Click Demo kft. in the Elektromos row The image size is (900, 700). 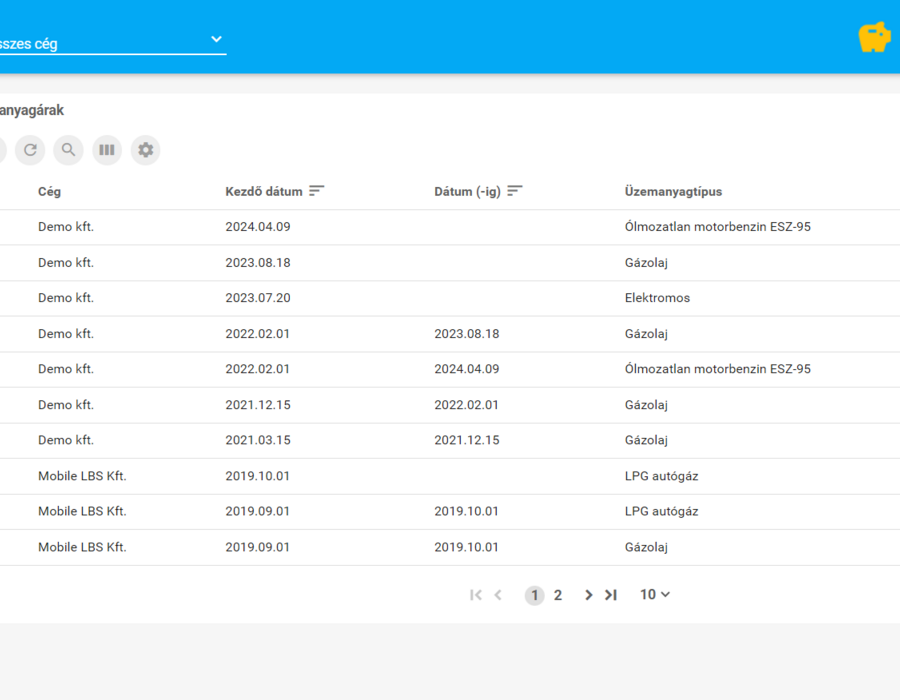coord(66,298)
